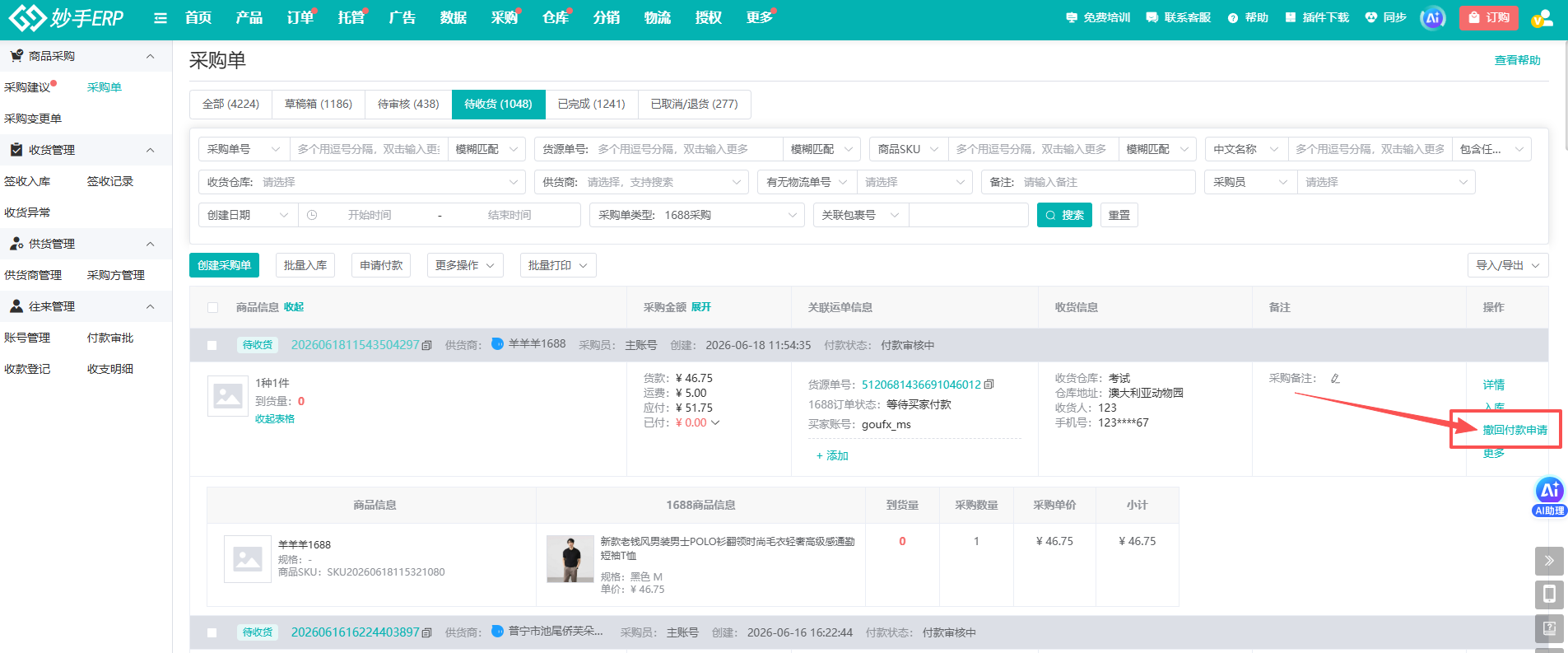This screenshot has height=653, width=1568.
Task: Switch to the 已完成 (1241) tab
Action: click(x=592, y=104)
